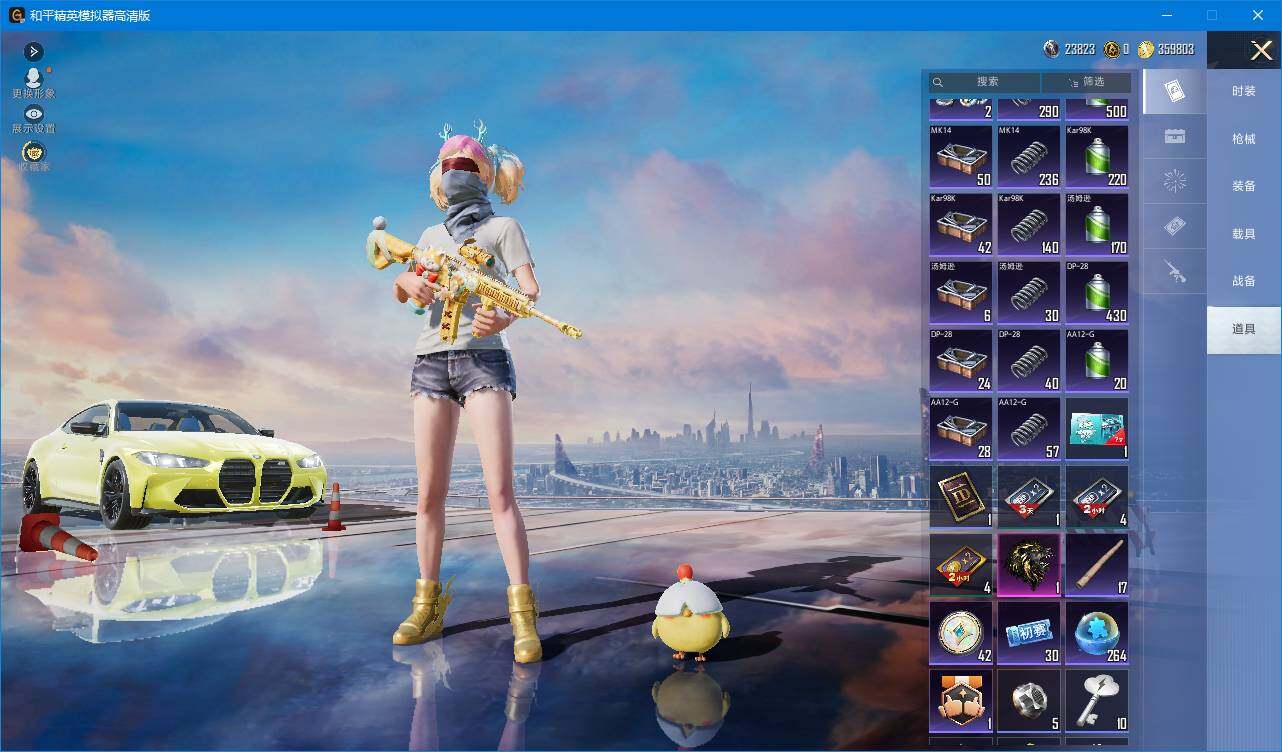The image size is (1282, 752).
Task: Click the silver key item
Action: coord(1097,701)
